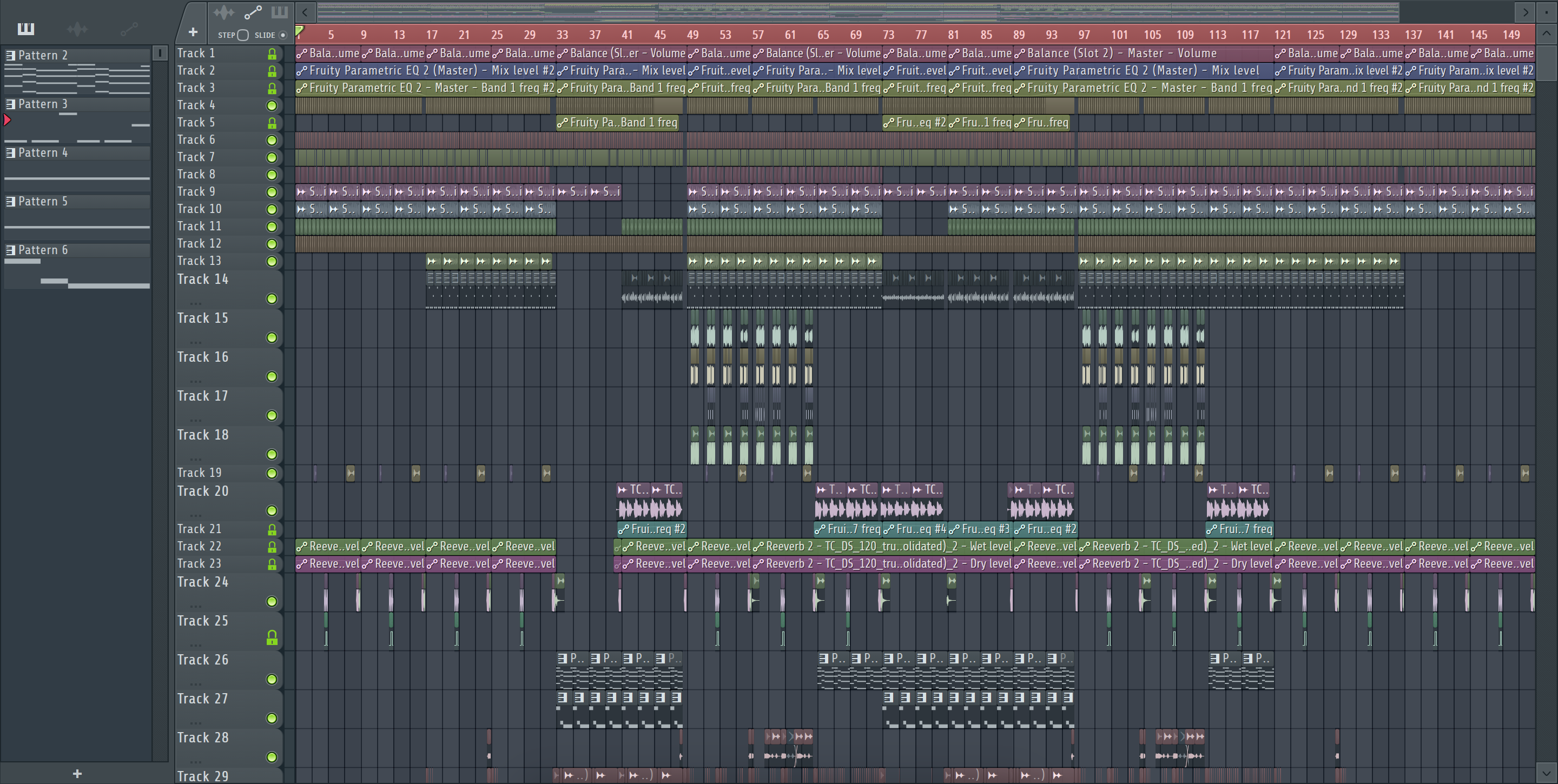
Task: Click the lock icon on Track 21
Action: [x=272, y=529]
